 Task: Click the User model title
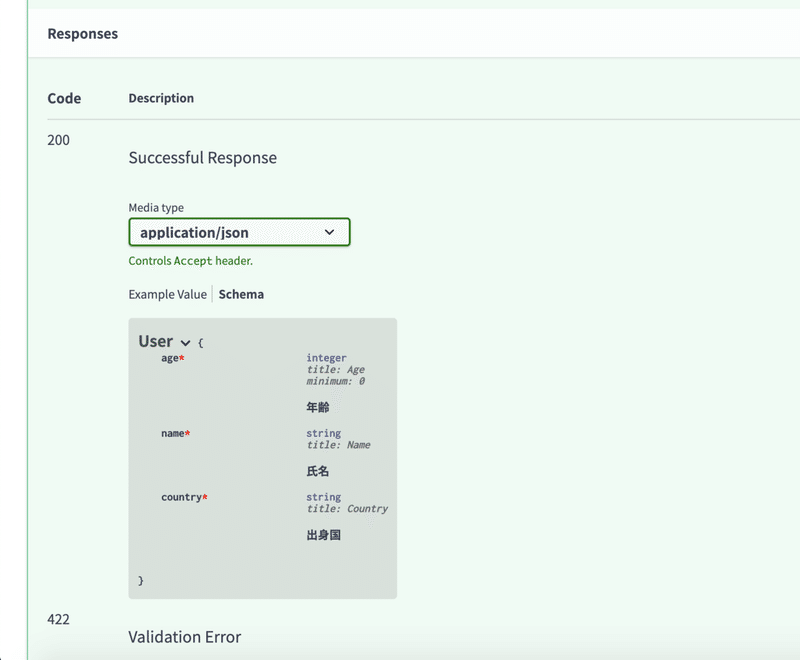coord(156,341)
